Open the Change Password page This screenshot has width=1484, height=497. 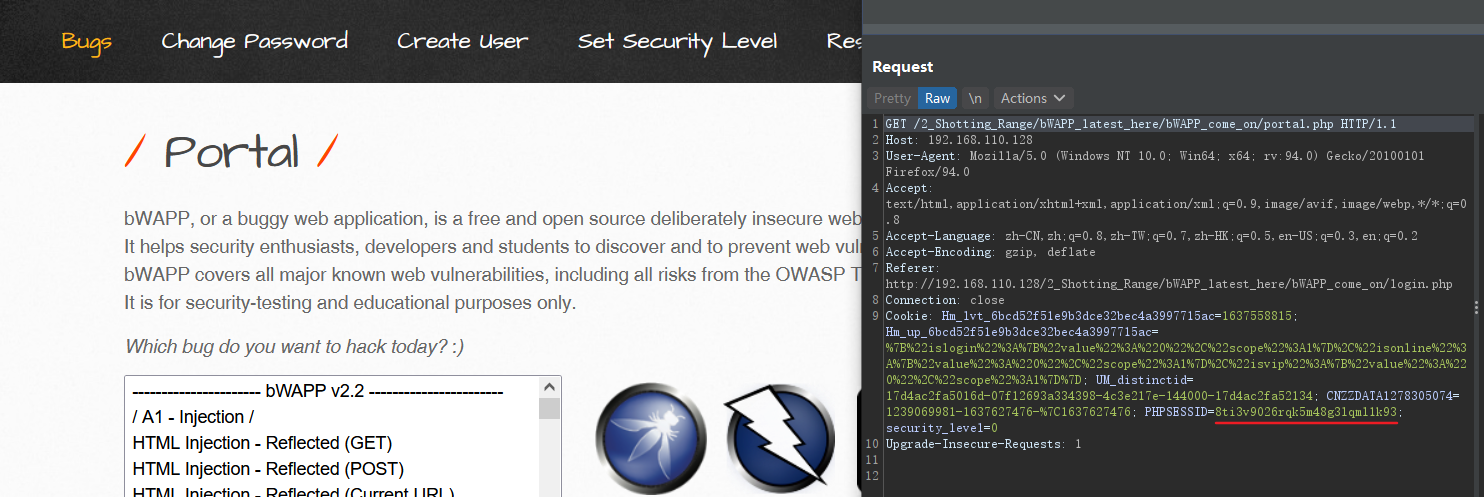pos(255,41)
